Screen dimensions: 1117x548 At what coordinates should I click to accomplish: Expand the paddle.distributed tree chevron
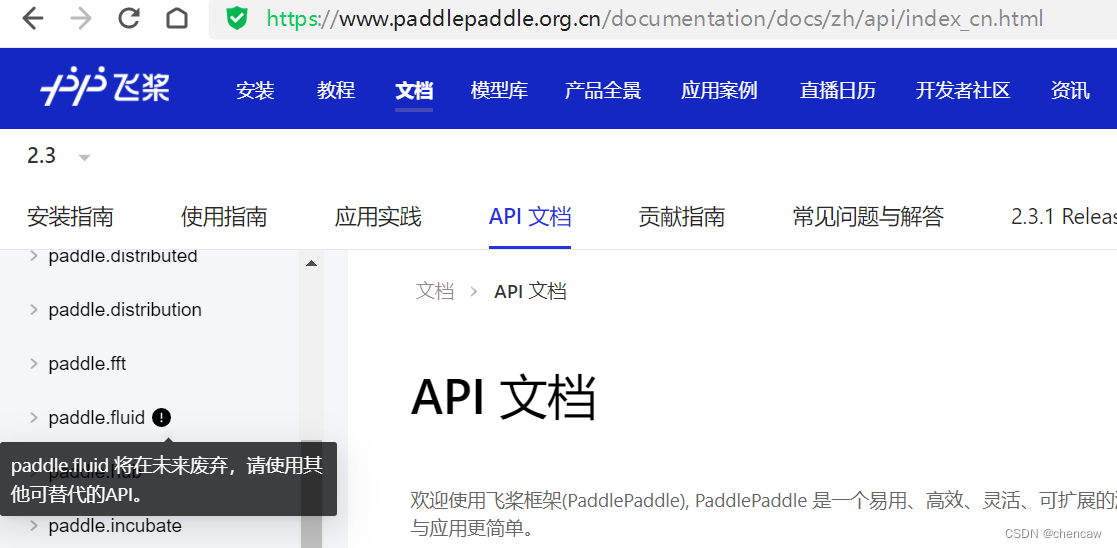pos(33,256)
